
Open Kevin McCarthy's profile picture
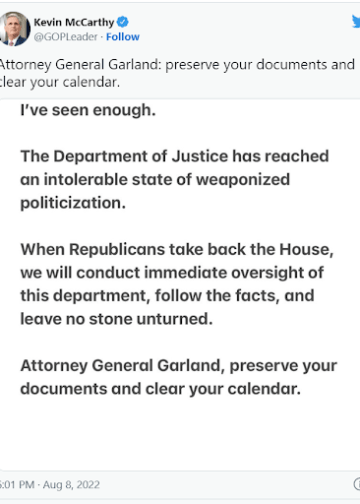pos(15,29)
